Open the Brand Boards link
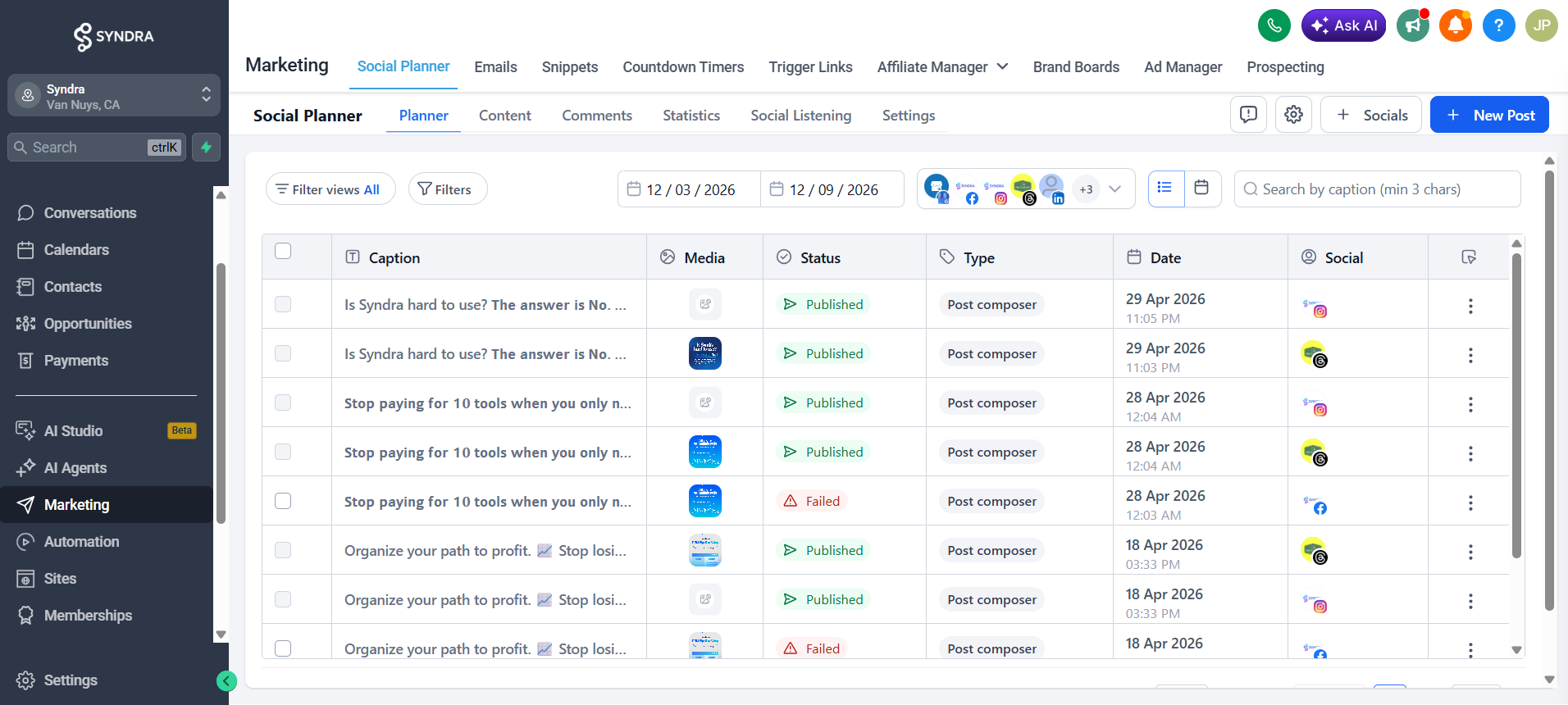The height and width of the screenshot is (705, 1568). (x=1076, y=67)
